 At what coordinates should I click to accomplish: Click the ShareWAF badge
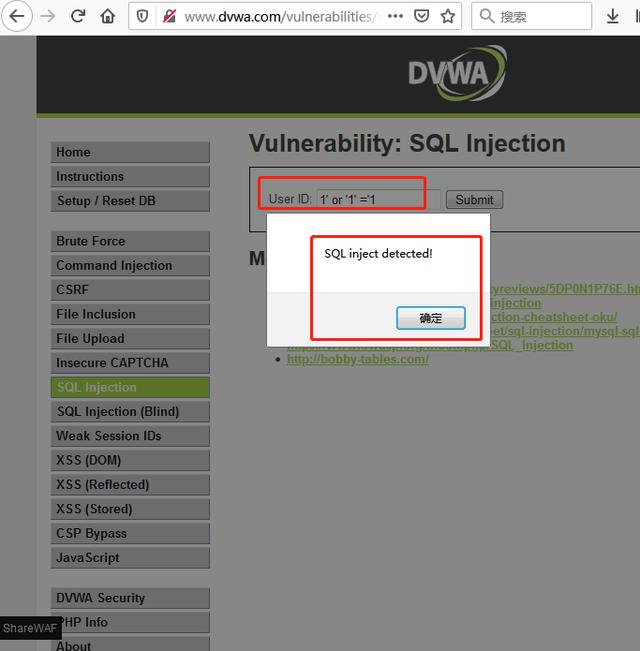tap(30, 628)
